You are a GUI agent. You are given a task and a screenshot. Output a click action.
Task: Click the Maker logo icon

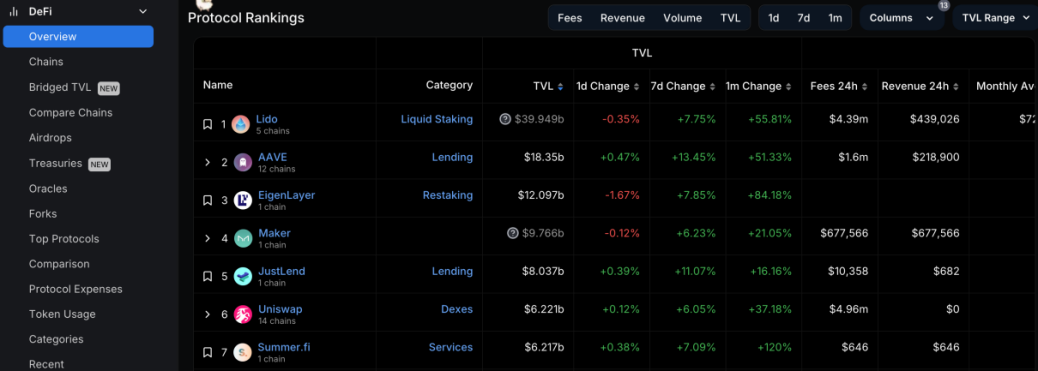pyautogui.click(x=243, y=238)
